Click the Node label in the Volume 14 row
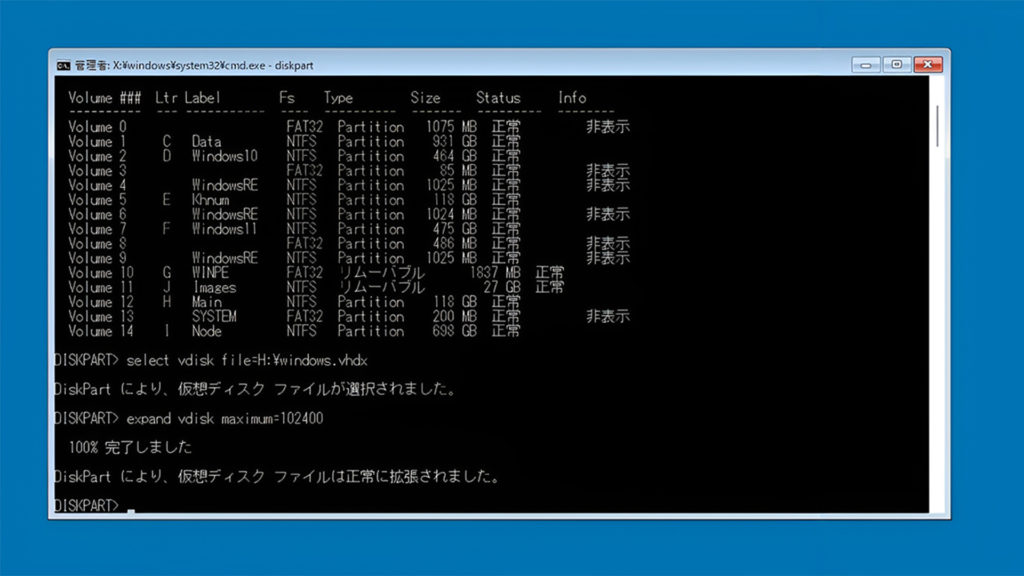1024x576 pixels. (x=207, y=331)
